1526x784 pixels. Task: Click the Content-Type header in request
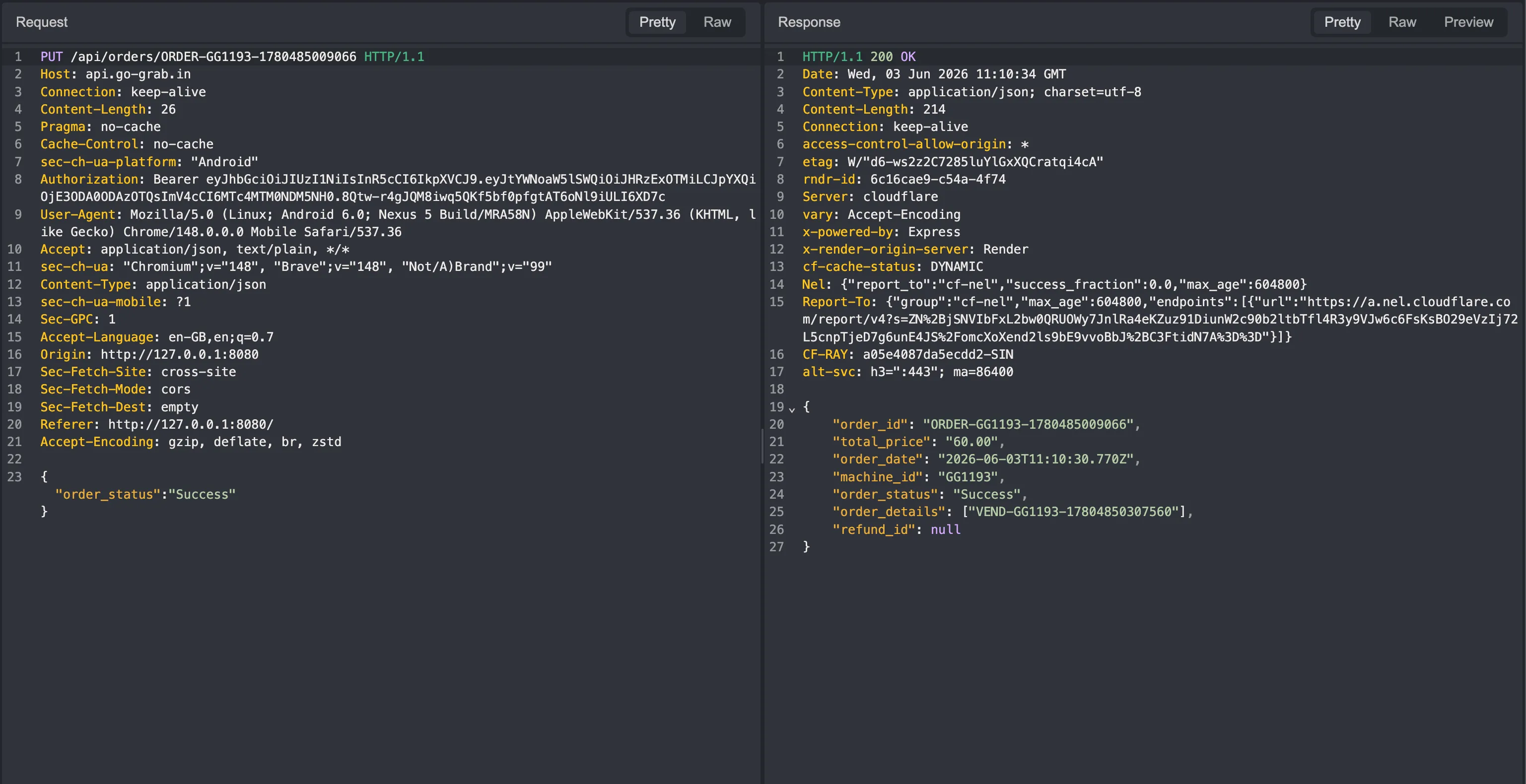coord(85,284)
